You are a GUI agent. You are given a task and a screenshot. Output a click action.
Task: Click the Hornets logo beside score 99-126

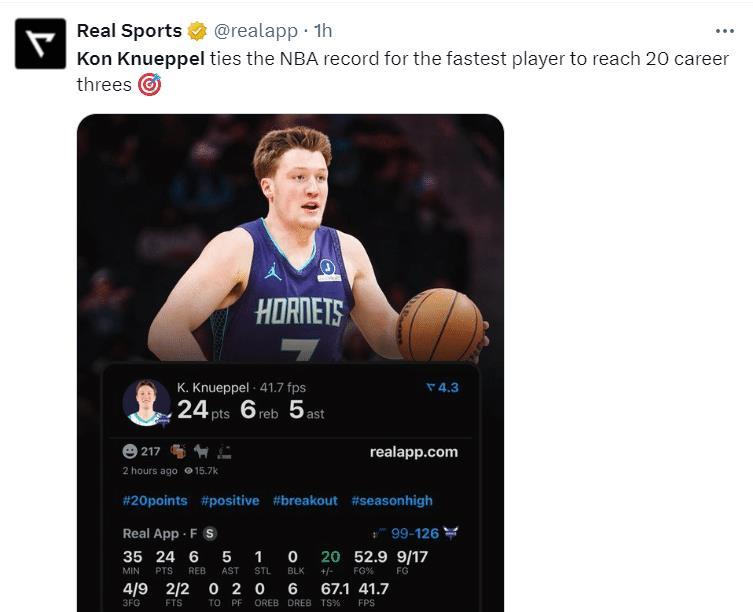[450, 534]
